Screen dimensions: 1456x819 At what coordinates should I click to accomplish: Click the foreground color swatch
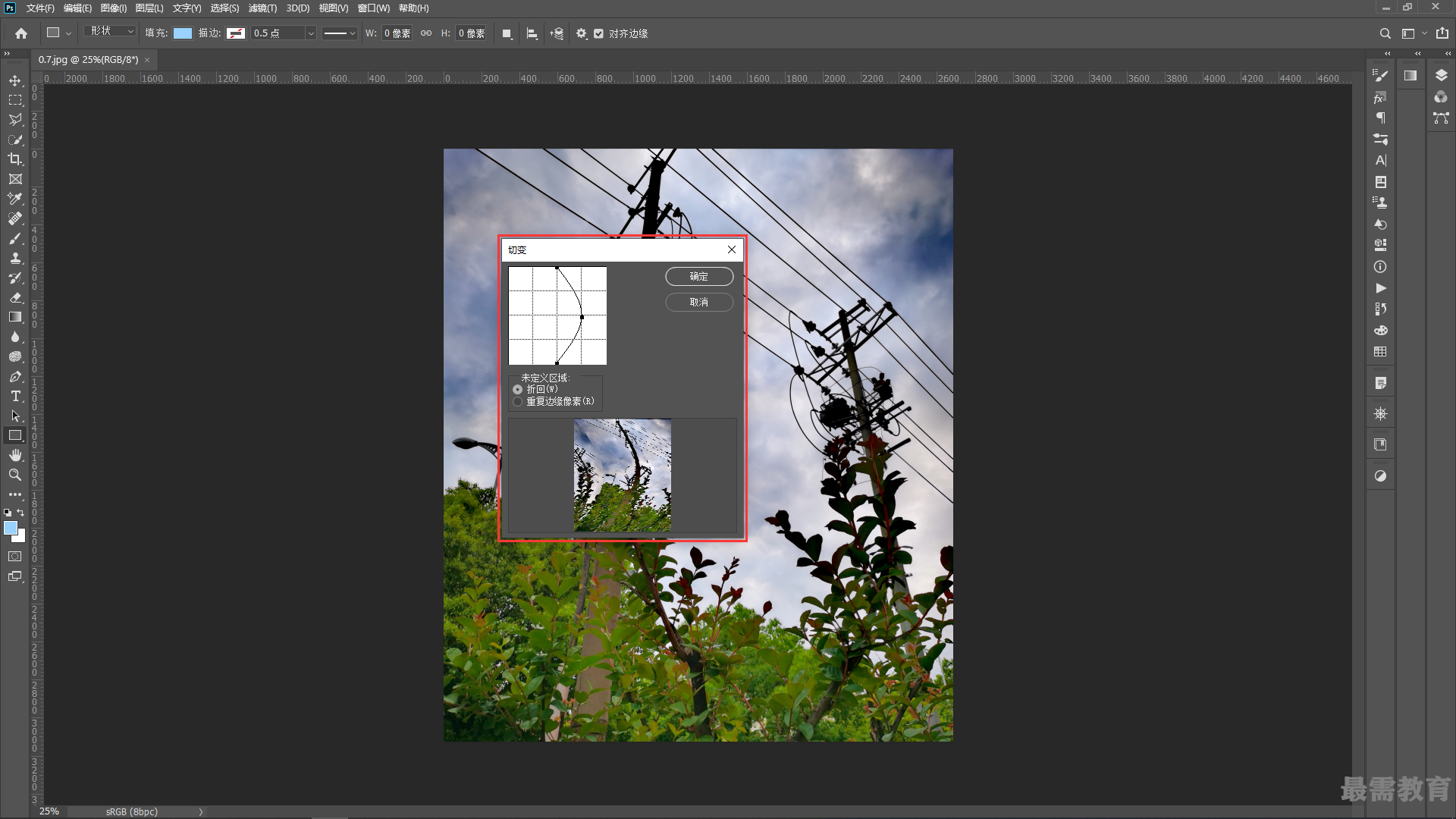click(x=11, y=528)
